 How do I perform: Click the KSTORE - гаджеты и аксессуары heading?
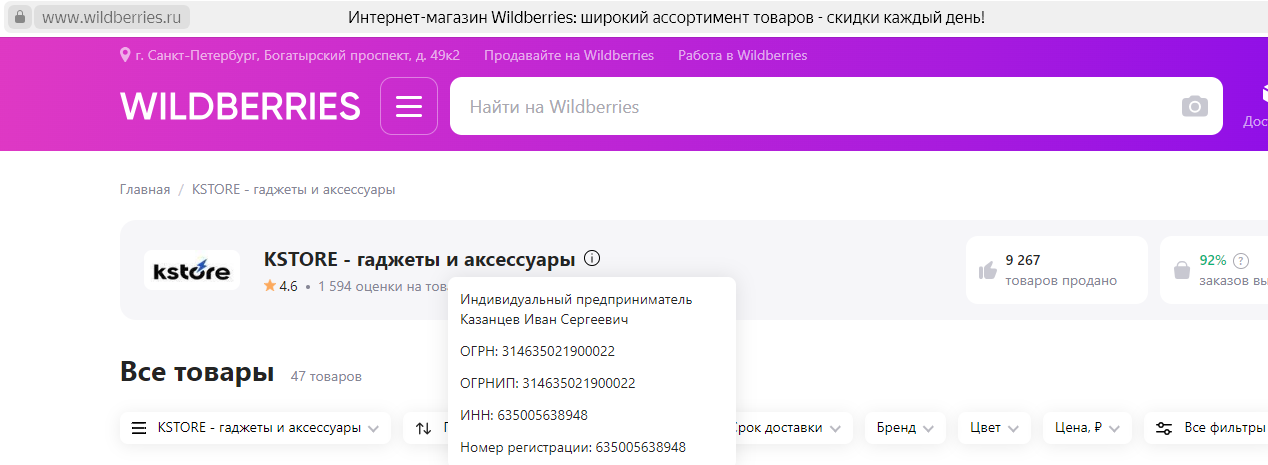(x=420, y=259)
